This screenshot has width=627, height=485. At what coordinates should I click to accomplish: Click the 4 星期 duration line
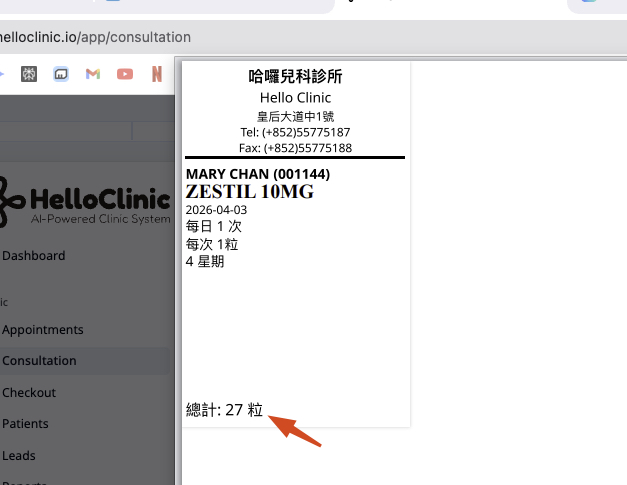[x=205, y=261]
